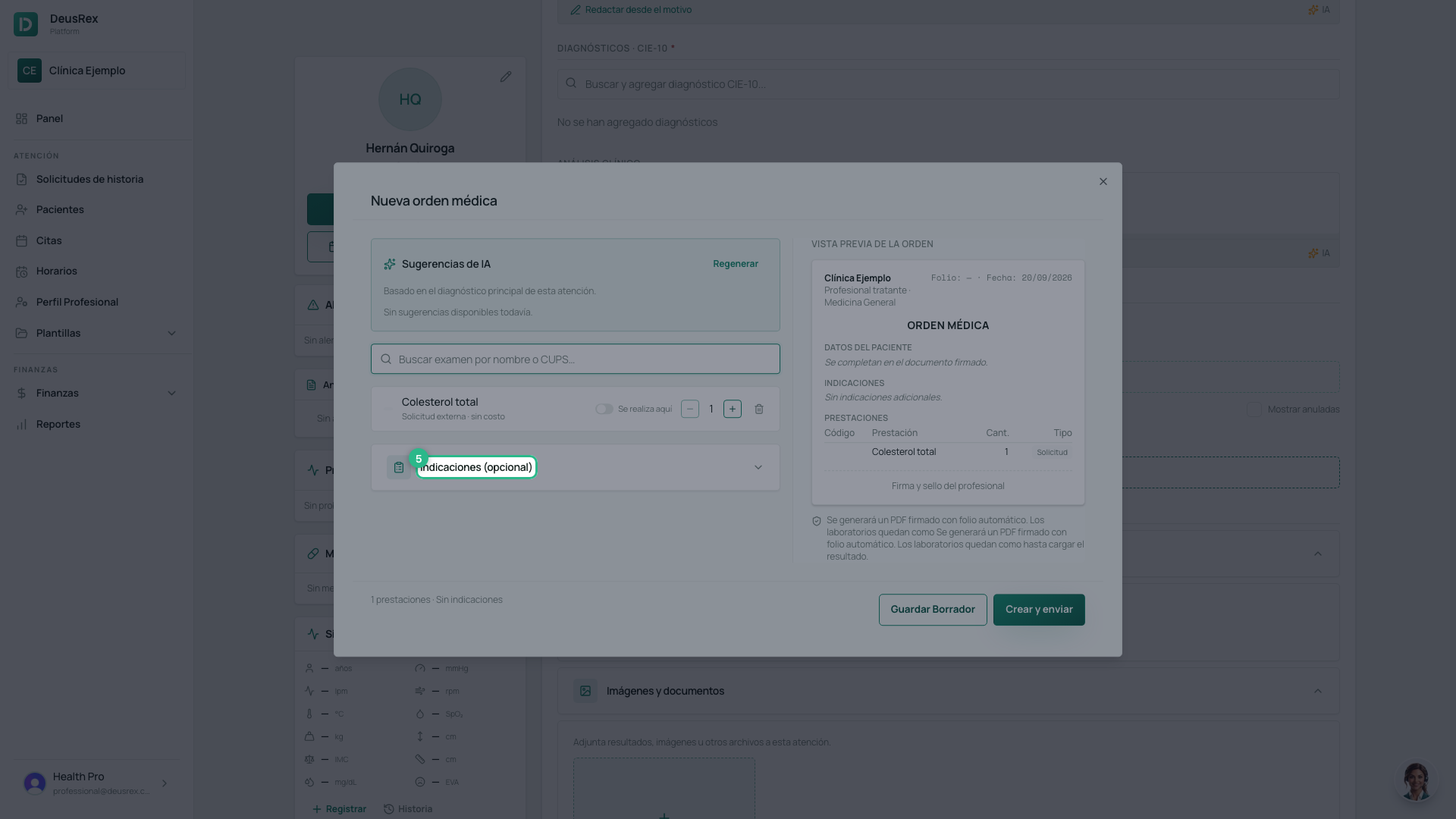Click Historia under the vital signs

(408, 809)
